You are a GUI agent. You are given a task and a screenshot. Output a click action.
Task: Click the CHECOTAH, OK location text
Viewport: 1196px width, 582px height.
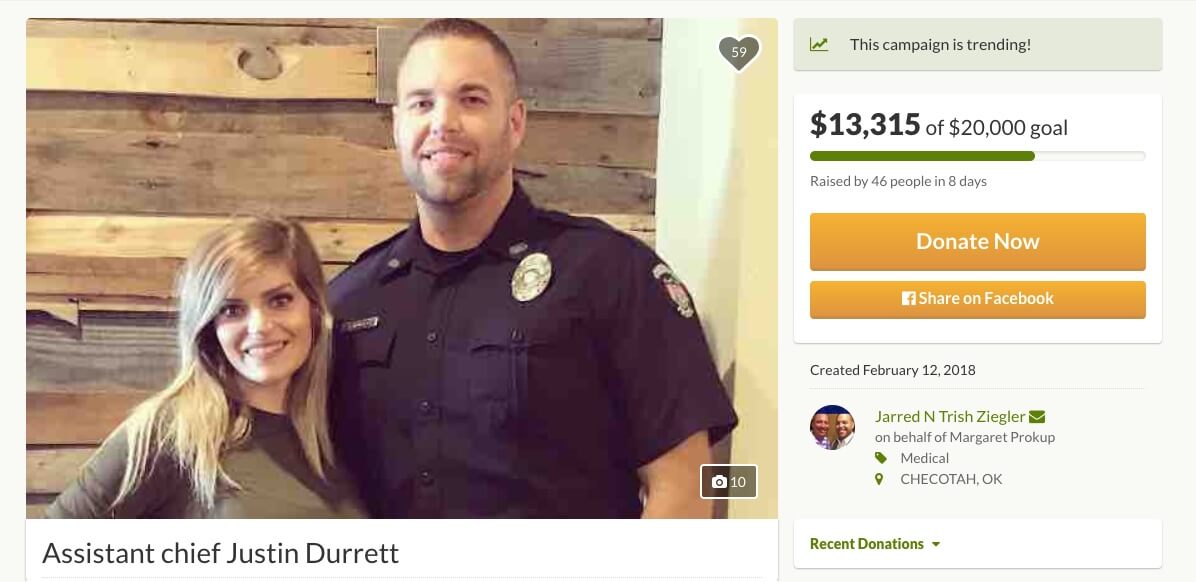(x=951, y=479)
